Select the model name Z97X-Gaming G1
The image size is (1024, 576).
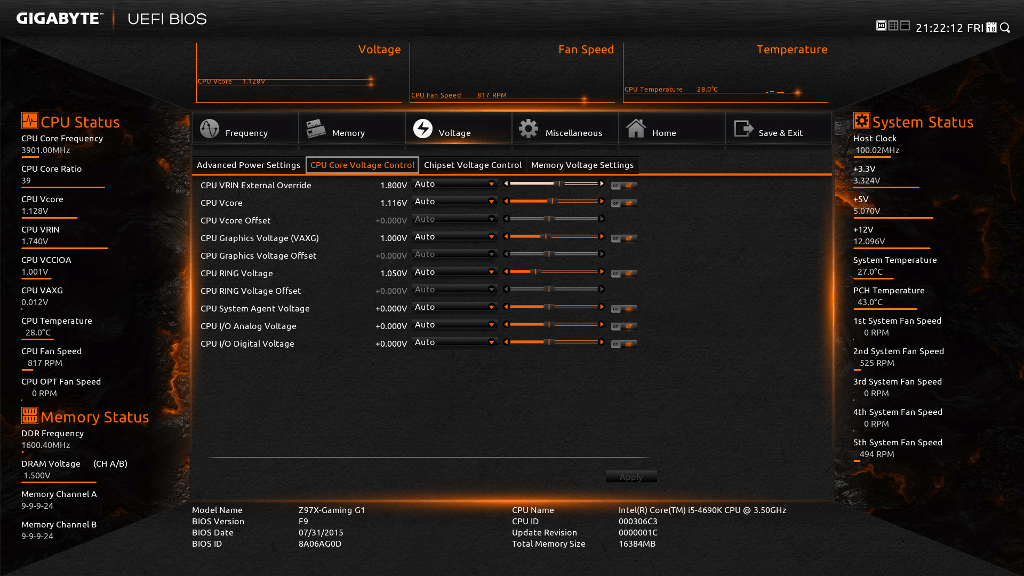click(x=332, y=510)
